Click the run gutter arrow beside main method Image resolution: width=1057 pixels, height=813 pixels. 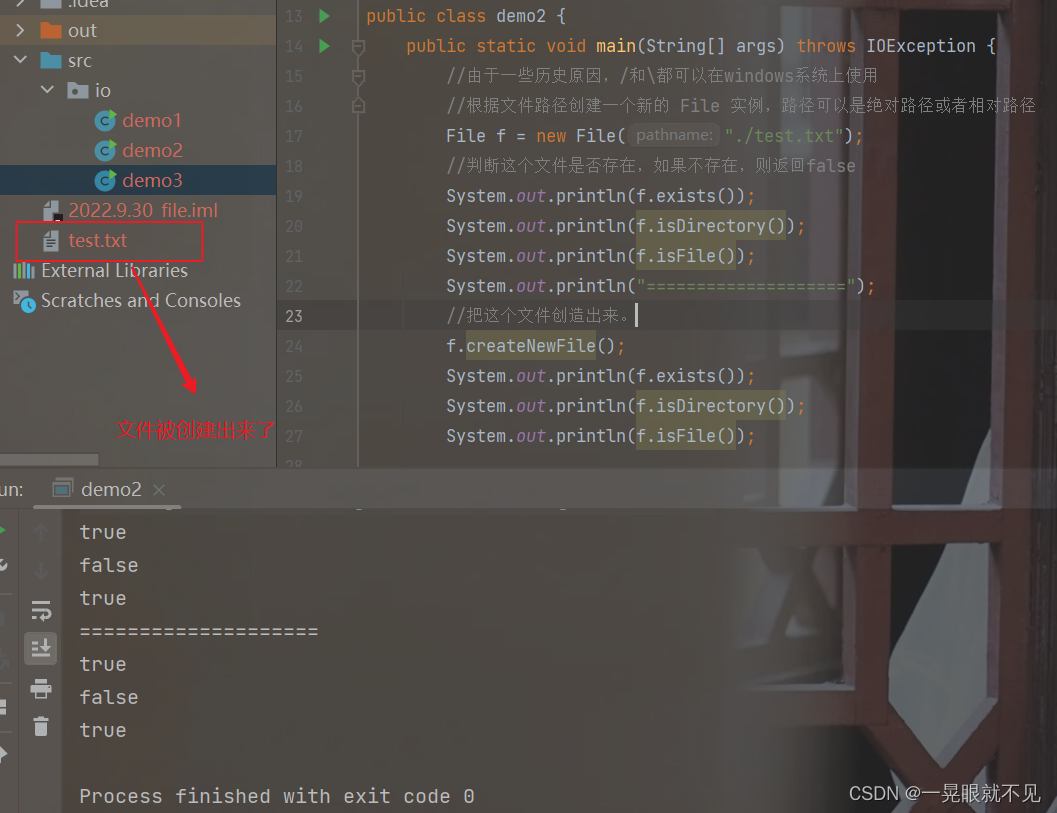(x=324, y=46)
